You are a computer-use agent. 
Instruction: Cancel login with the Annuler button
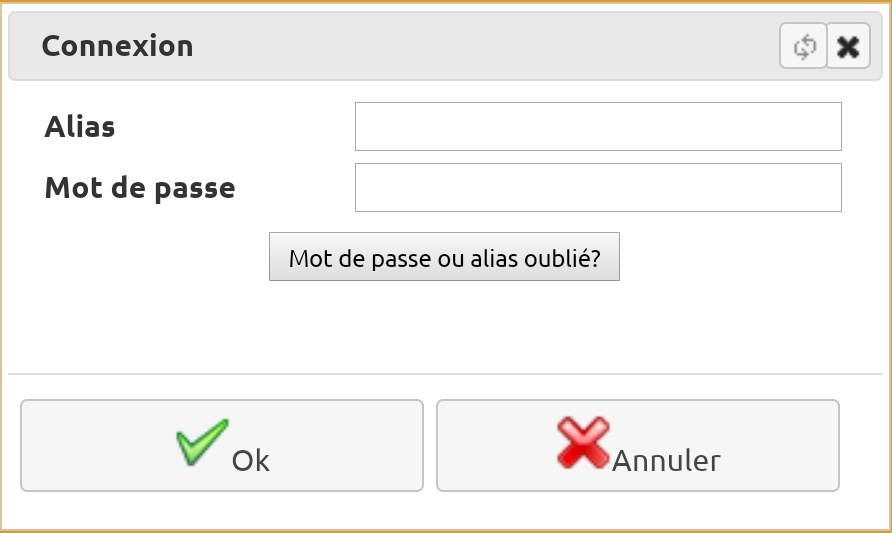pos(638,445)
